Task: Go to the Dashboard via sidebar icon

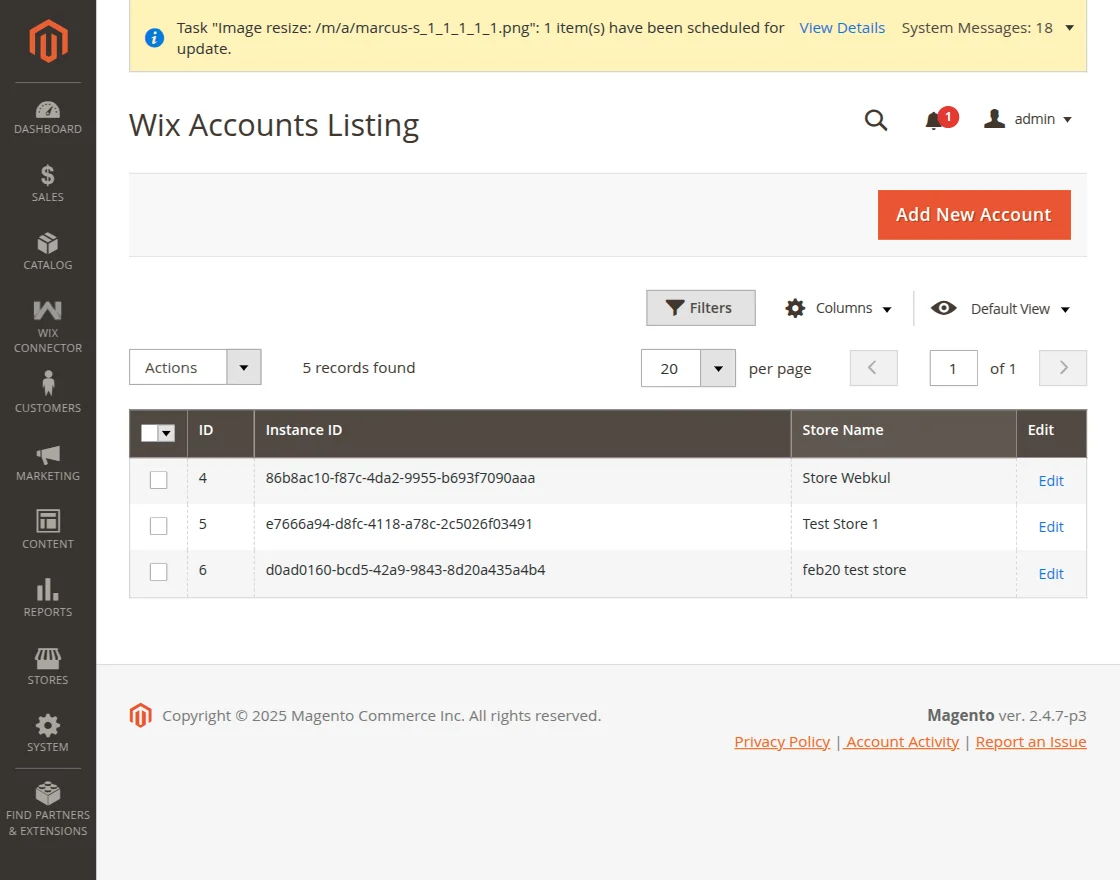Action: (47, 112)
